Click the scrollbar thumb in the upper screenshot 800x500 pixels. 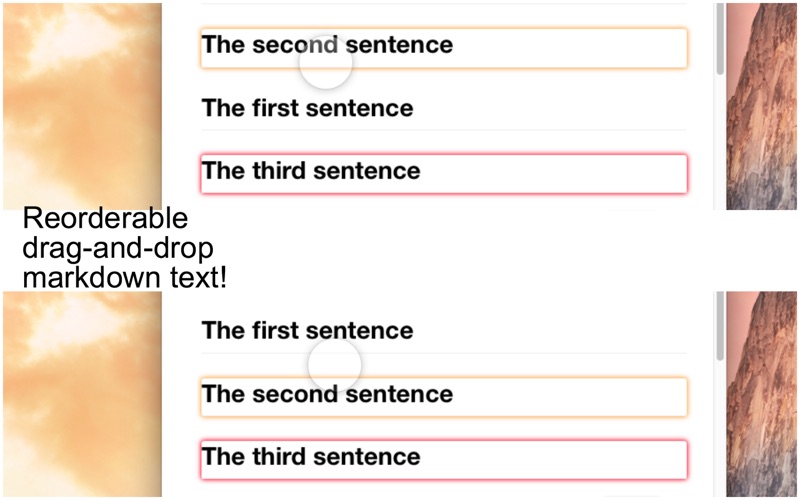pyautogui.click(x=720, y=39)
